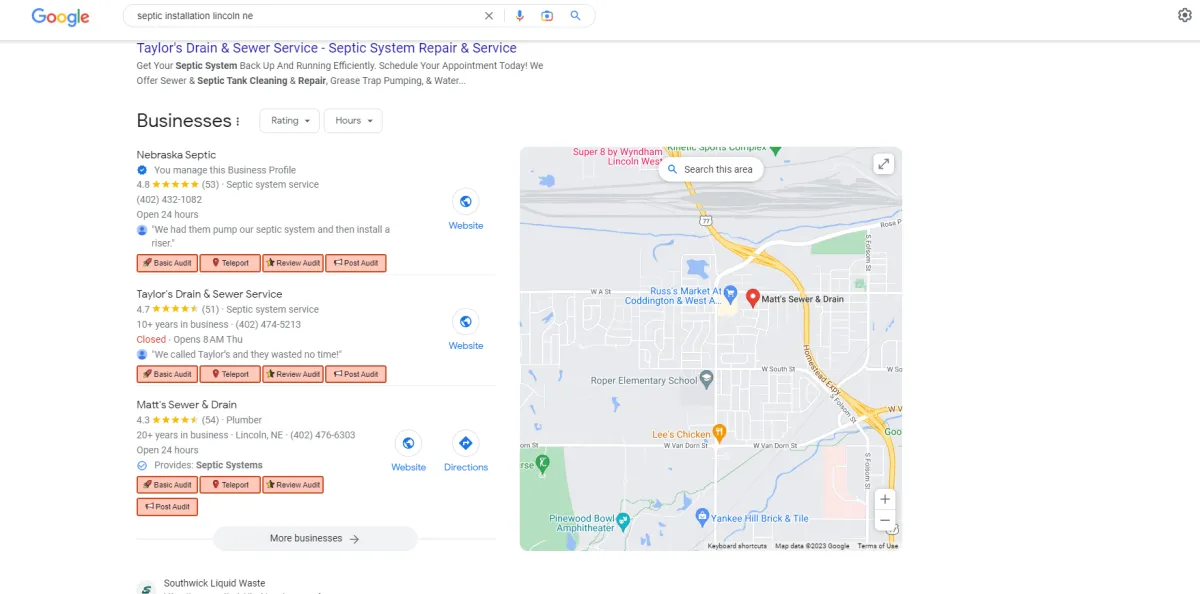Run Basic Audit for Taylor's Drain
The width and height of the screenshot is (1200, 594).
tap(167, 374)
